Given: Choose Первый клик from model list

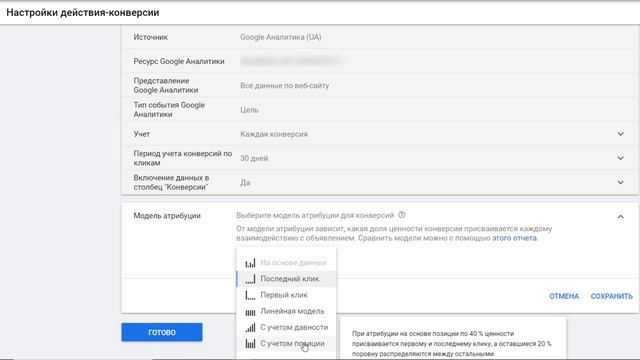Looking at the screenshot, I should (286, 295).
